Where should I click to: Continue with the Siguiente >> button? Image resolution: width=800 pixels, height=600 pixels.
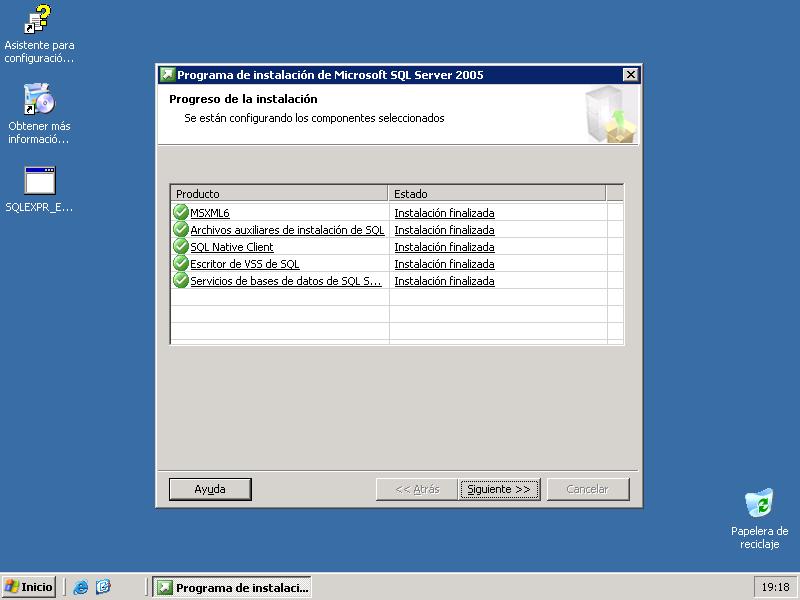[x=499, y=489]
